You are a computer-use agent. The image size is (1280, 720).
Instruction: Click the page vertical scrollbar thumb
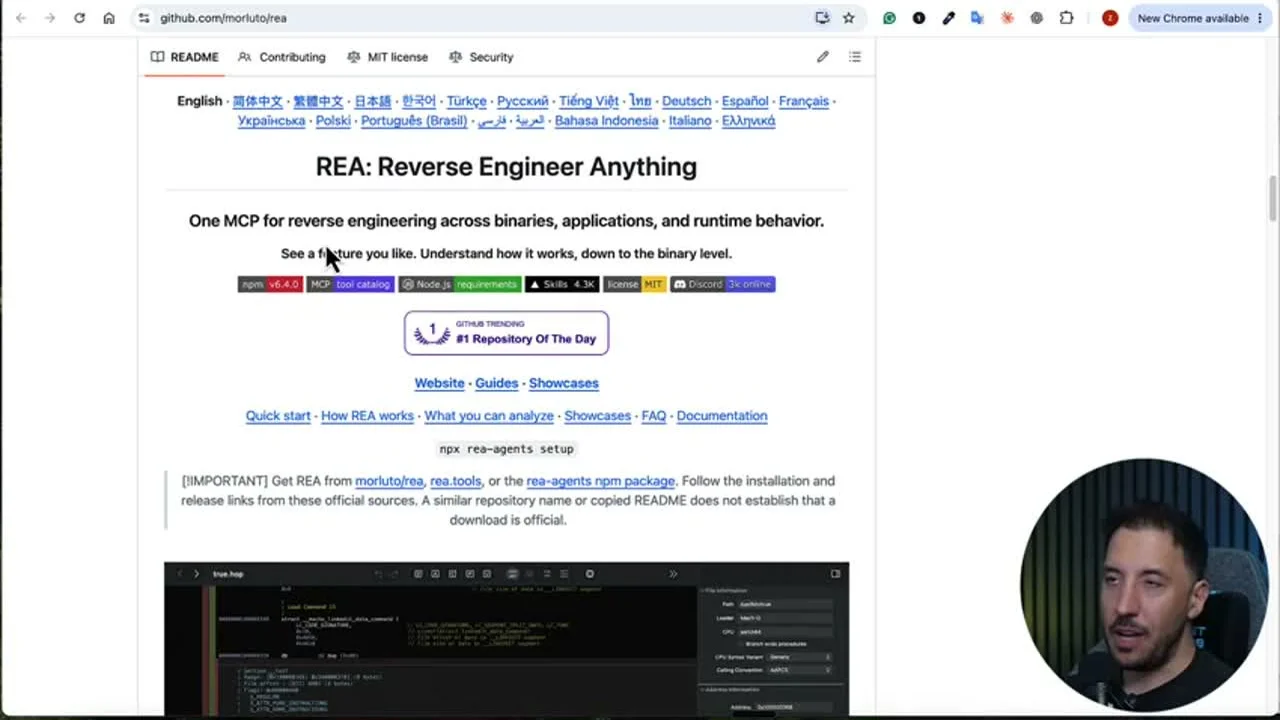click(x=1273, y=198)
